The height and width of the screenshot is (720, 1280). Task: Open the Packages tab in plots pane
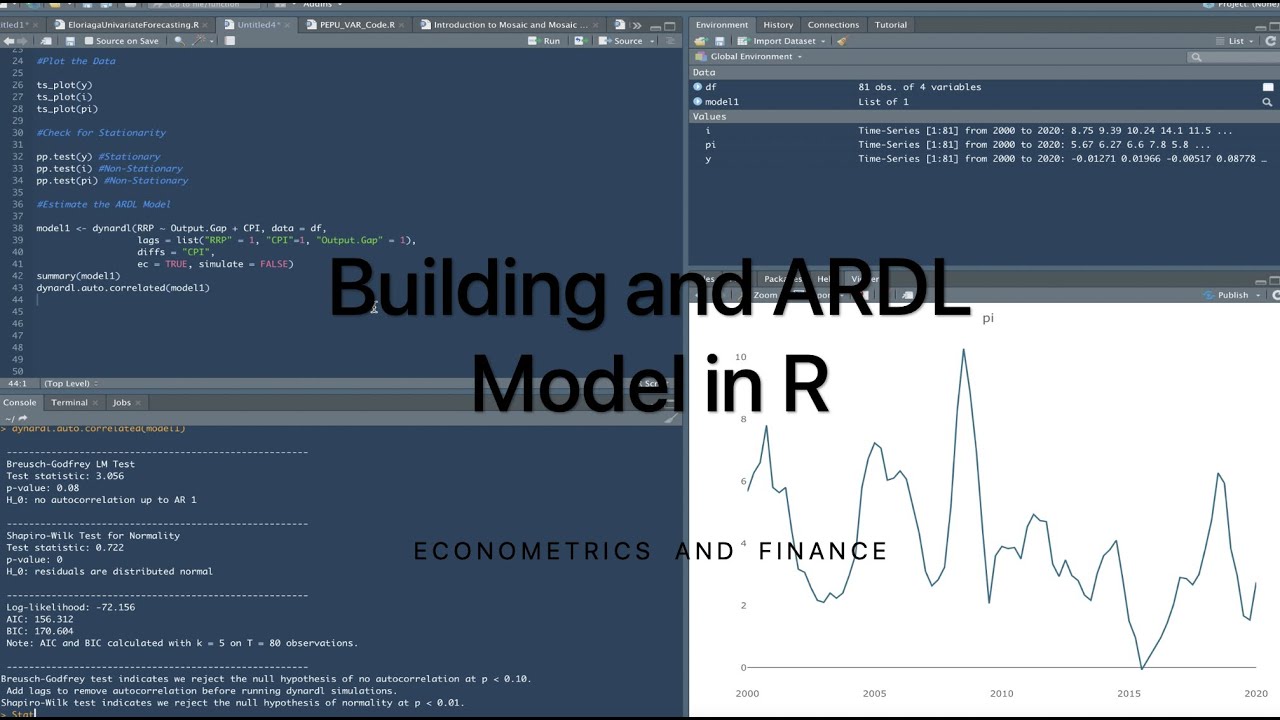pos(782,279)
